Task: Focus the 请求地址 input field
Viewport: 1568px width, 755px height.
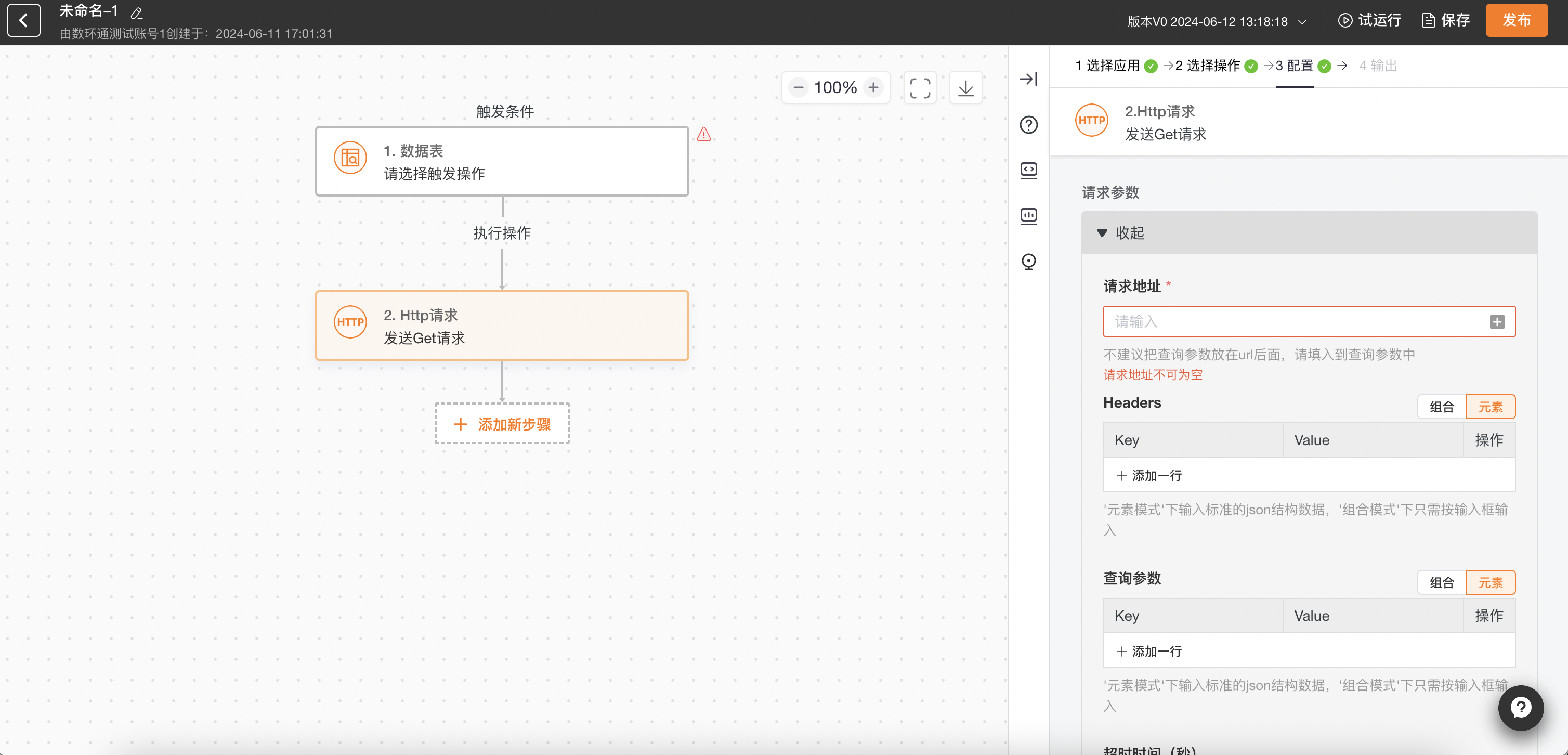Action: point(1309,321)
